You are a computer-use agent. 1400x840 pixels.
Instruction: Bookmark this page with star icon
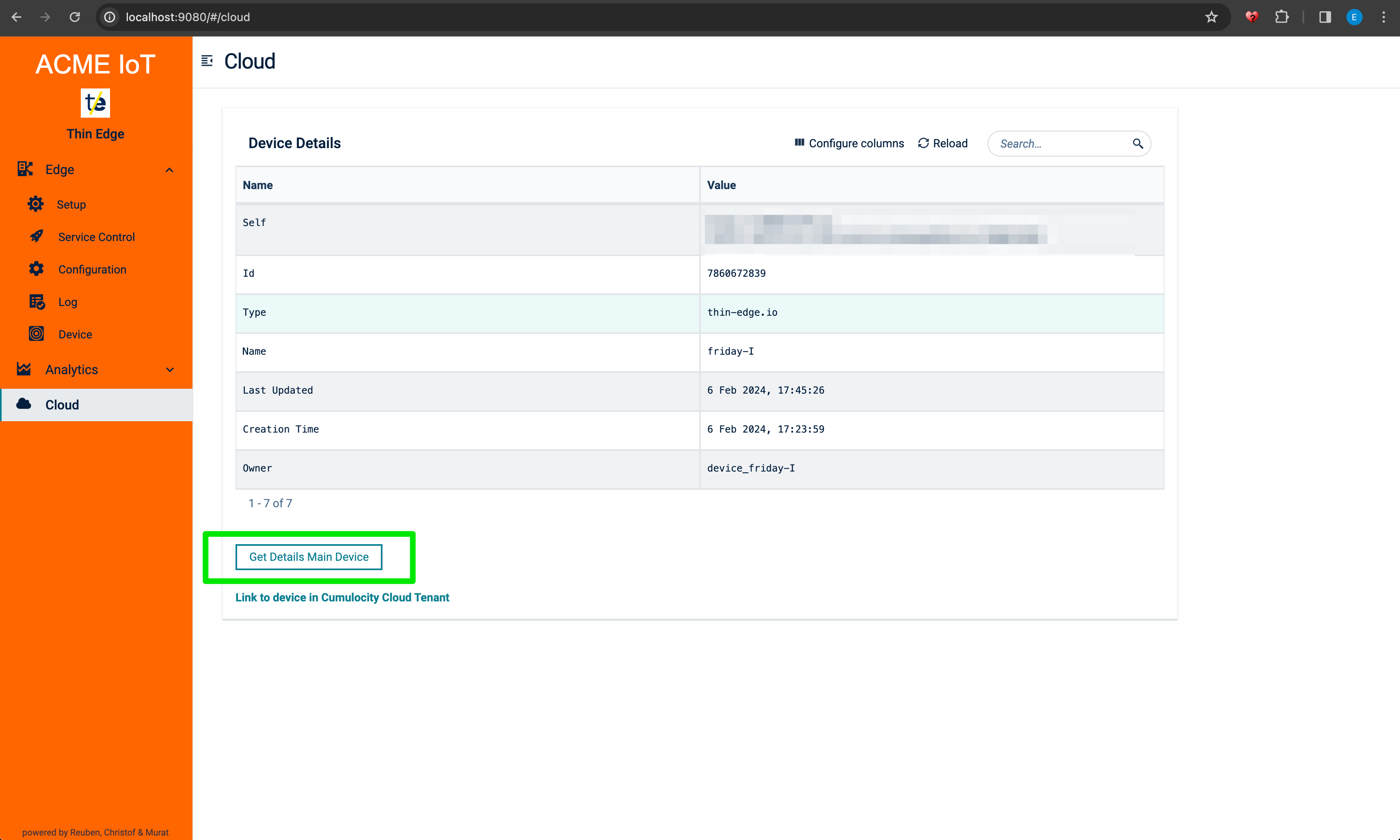point(1211,17)
